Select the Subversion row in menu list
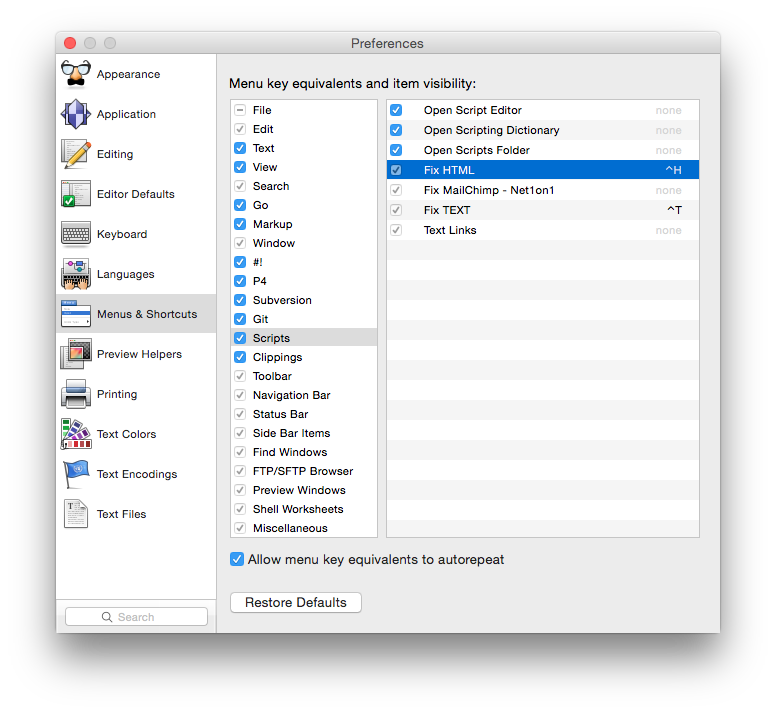 [282, 300]
